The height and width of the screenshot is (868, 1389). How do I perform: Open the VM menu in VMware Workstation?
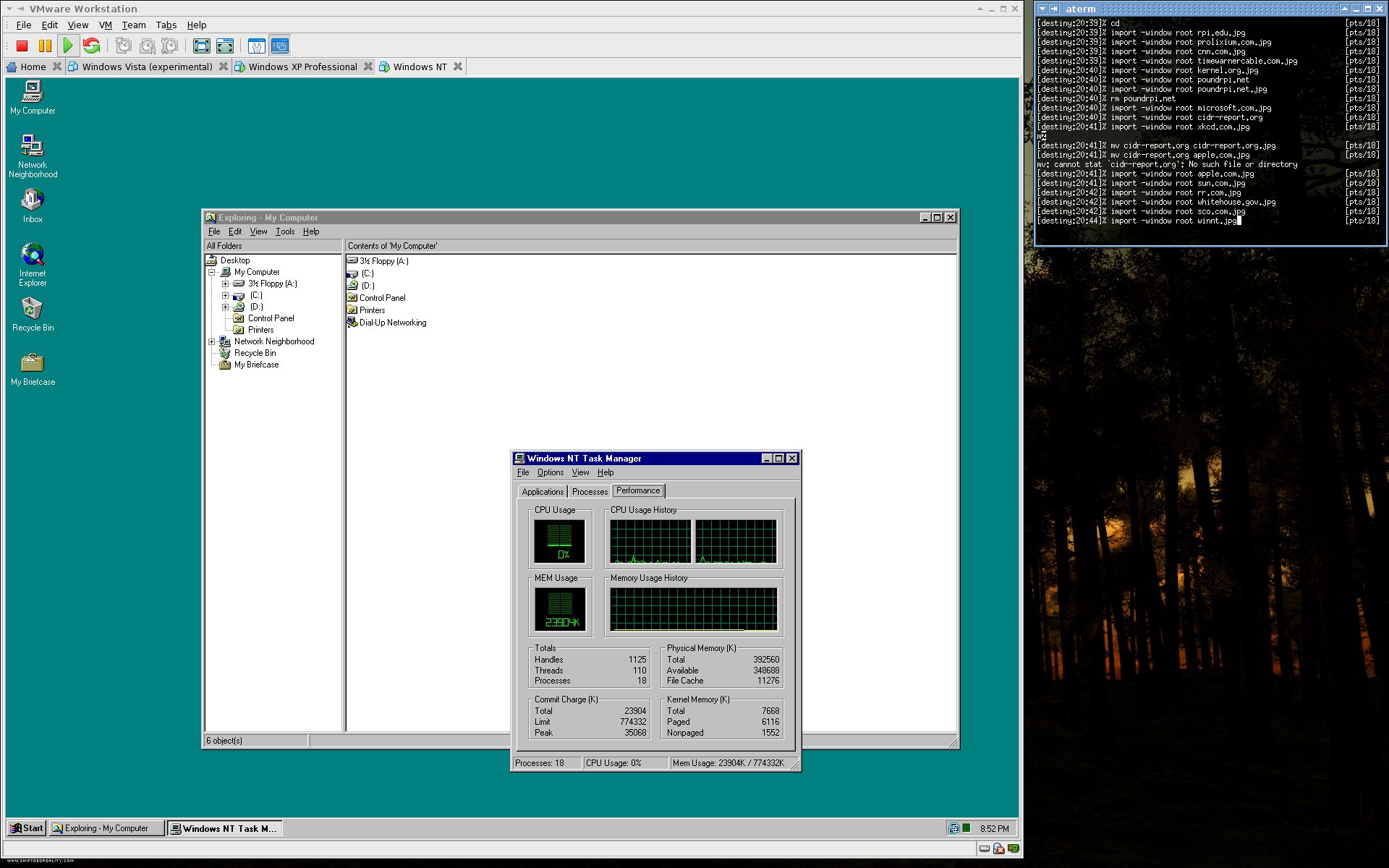point(106,25)
